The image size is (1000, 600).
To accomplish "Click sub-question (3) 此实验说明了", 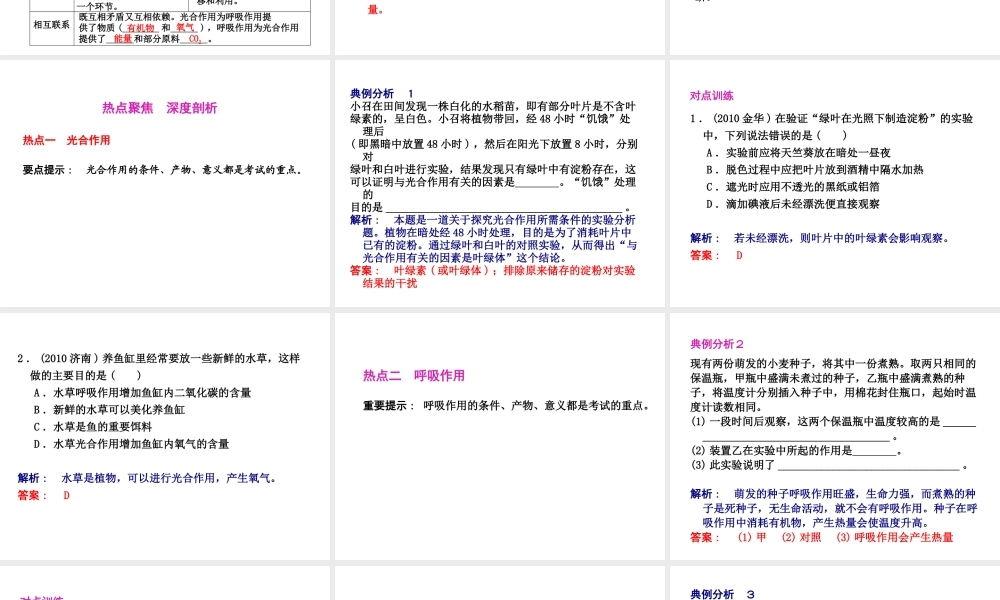I will [x=829, y=465].
